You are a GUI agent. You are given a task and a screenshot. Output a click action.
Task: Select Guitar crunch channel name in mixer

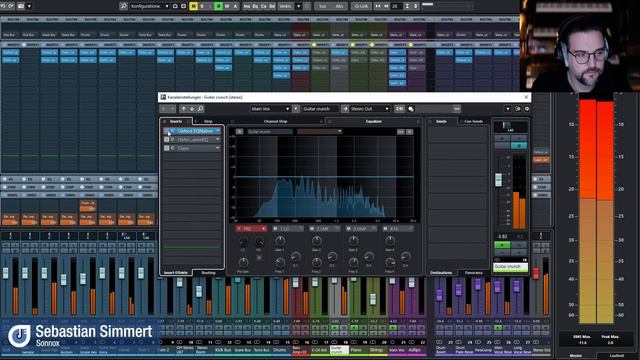[339, 350]
